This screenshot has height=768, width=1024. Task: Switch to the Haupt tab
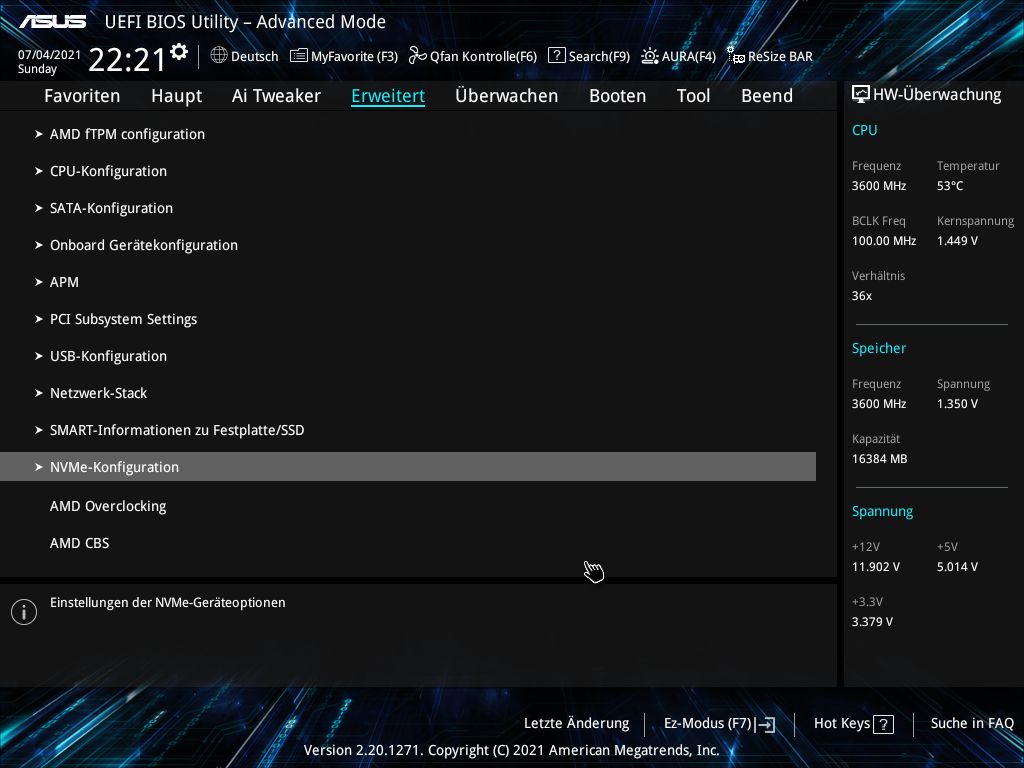point(176,96)
